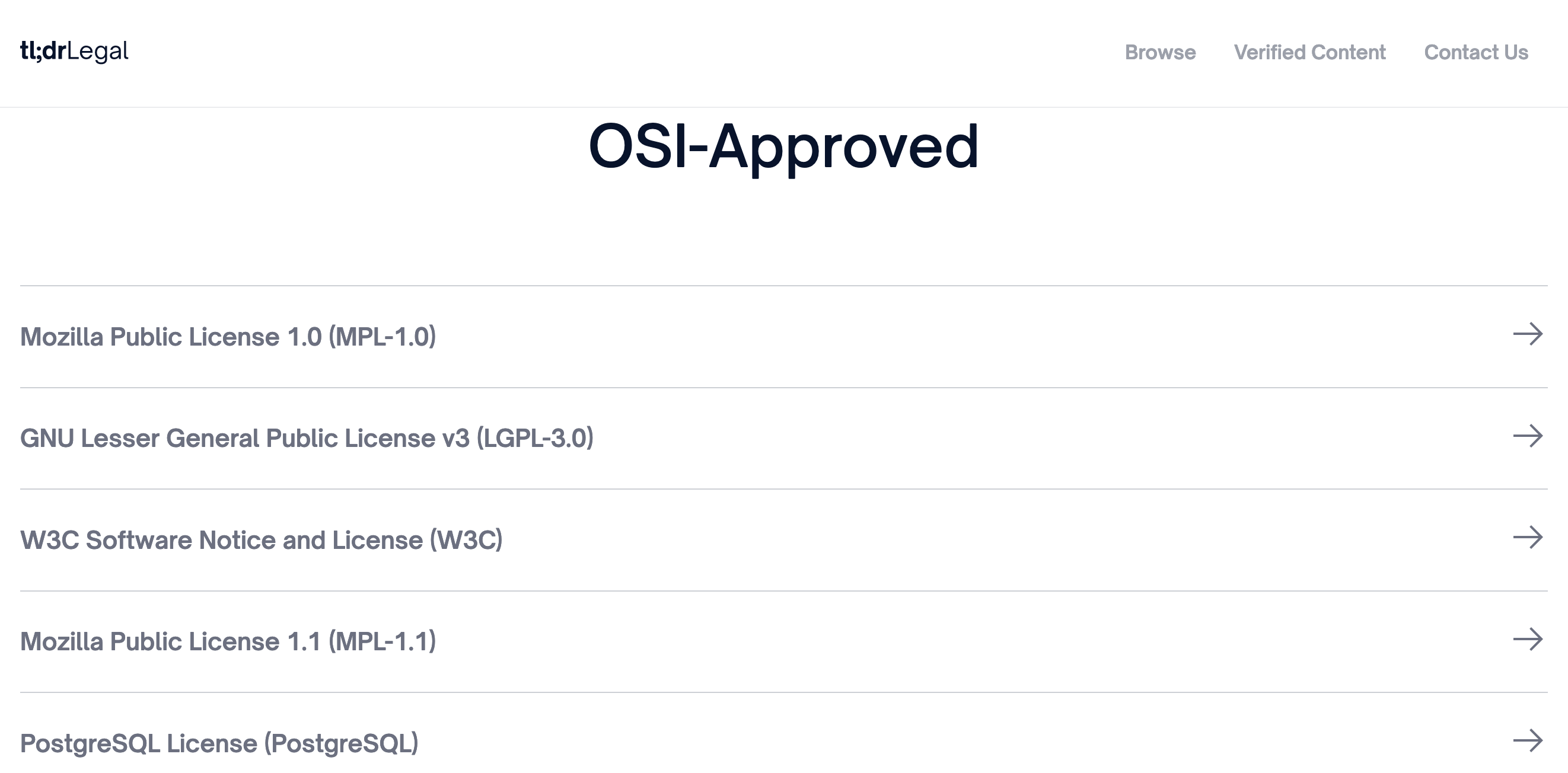
Task: Click the (W3C) abbreviation in the list
Action: [466, 540]
